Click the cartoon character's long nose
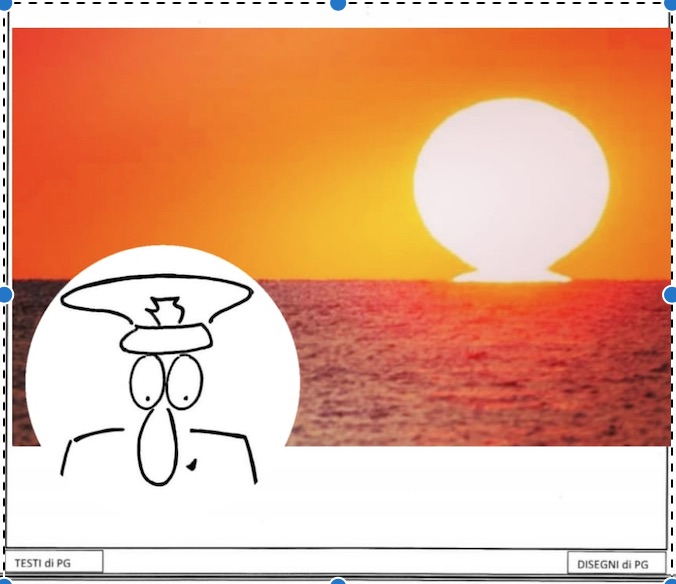The image size is (676, 584). pos(157,446)
